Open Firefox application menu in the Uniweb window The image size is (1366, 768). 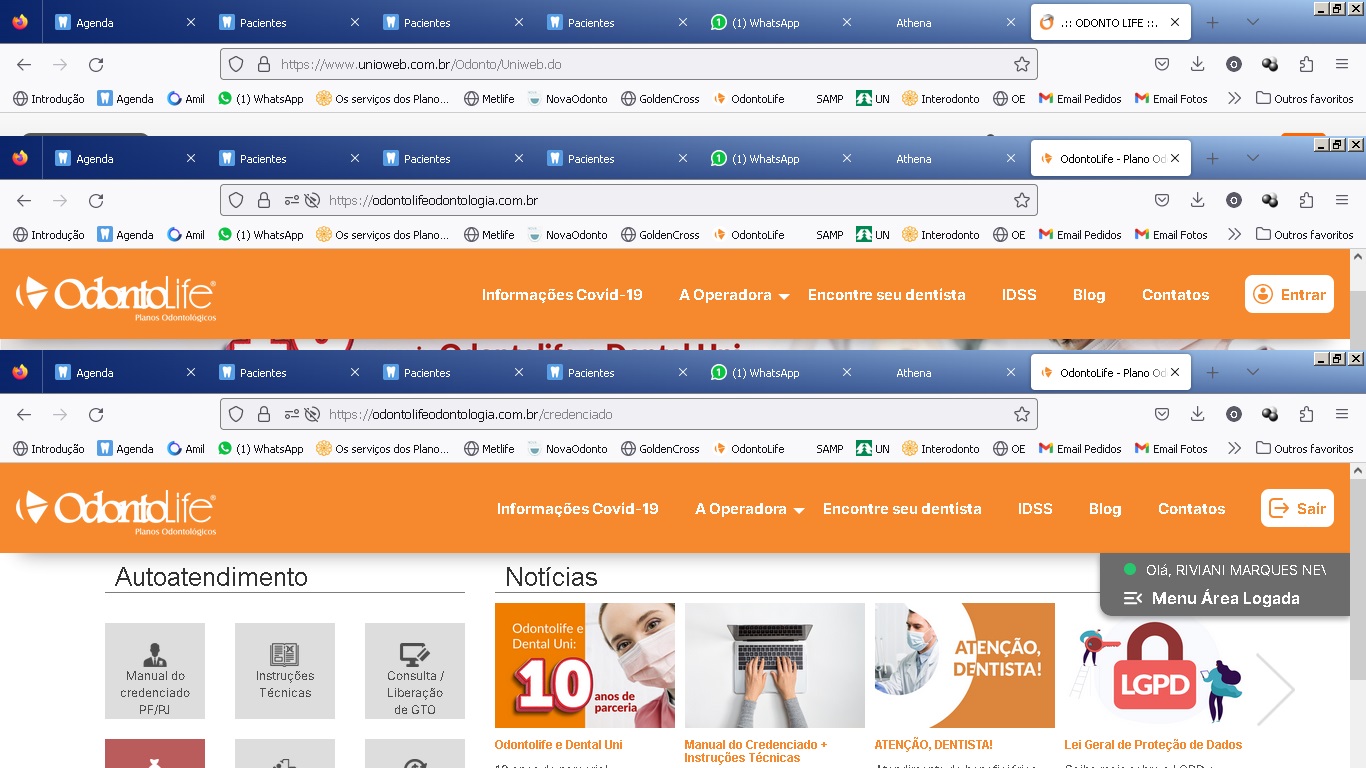coord(1342,64)
